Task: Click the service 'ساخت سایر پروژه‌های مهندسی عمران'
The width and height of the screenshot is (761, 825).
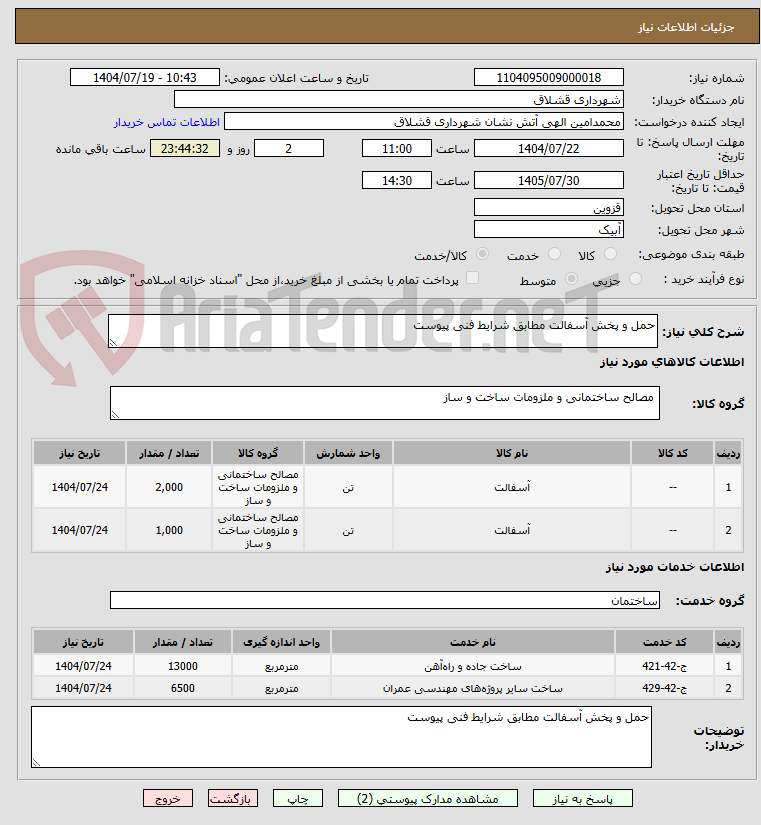Action: [x=473, y=688]
